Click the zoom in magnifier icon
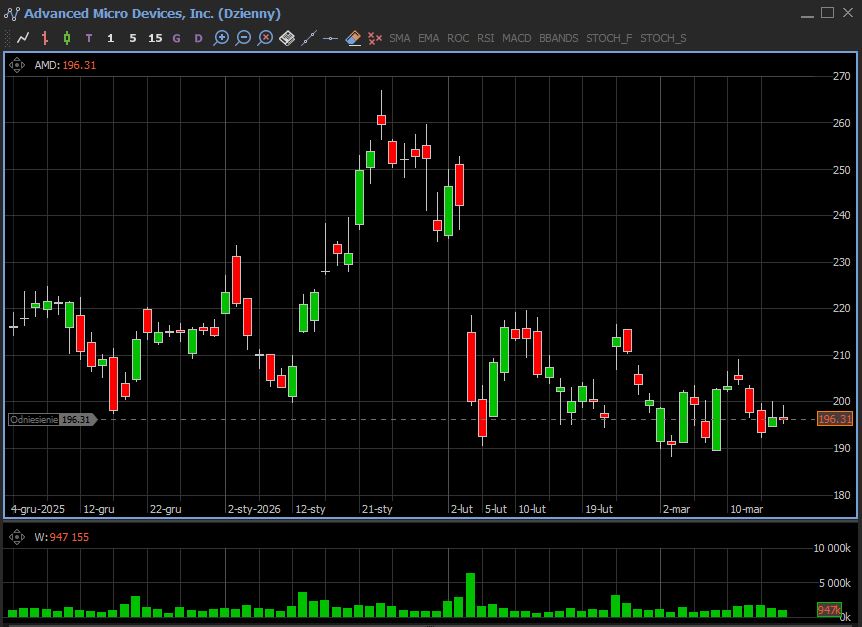 click(x=221, y=38)
